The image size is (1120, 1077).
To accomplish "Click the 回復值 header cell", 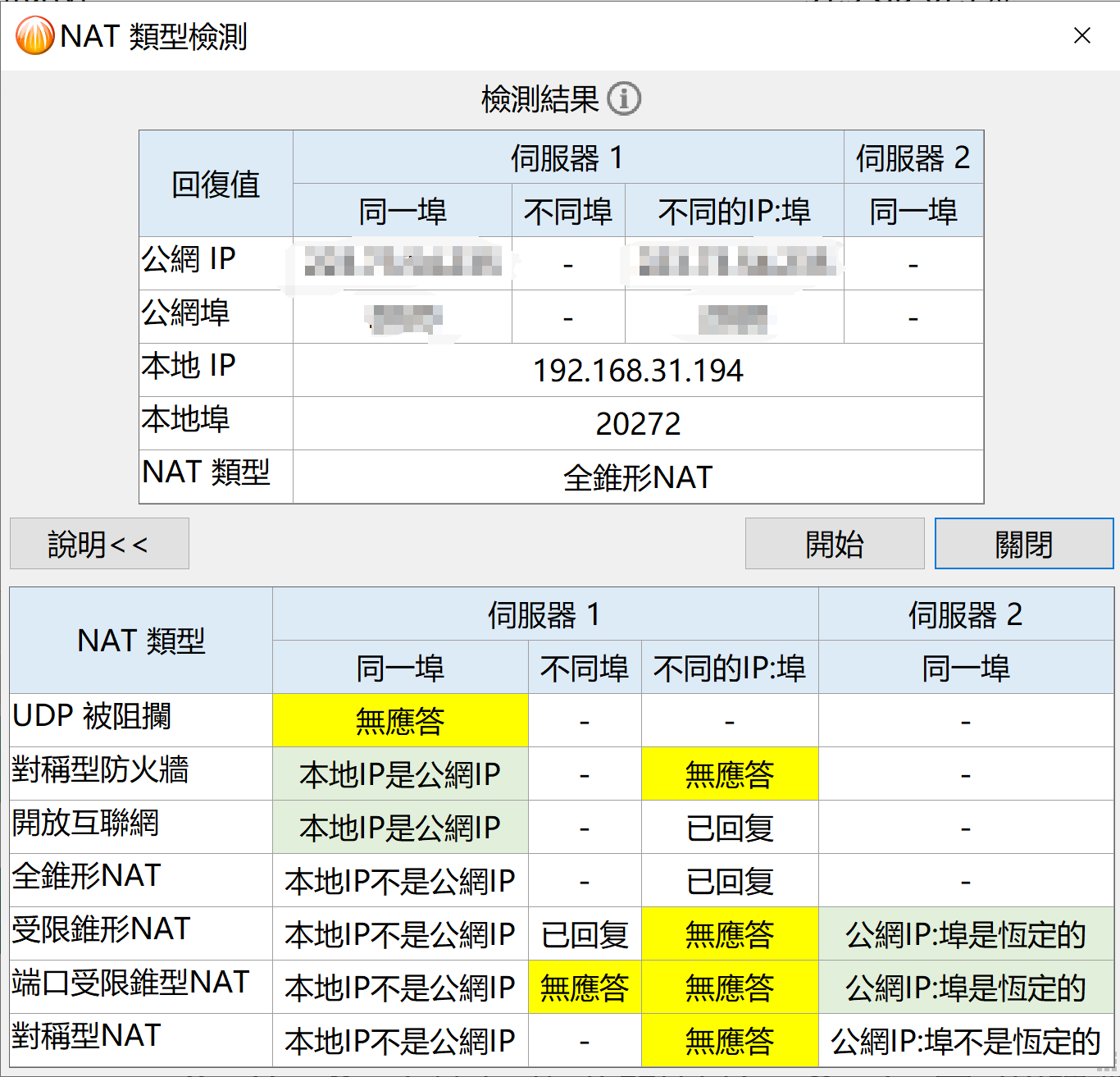I will pos(216,185).
